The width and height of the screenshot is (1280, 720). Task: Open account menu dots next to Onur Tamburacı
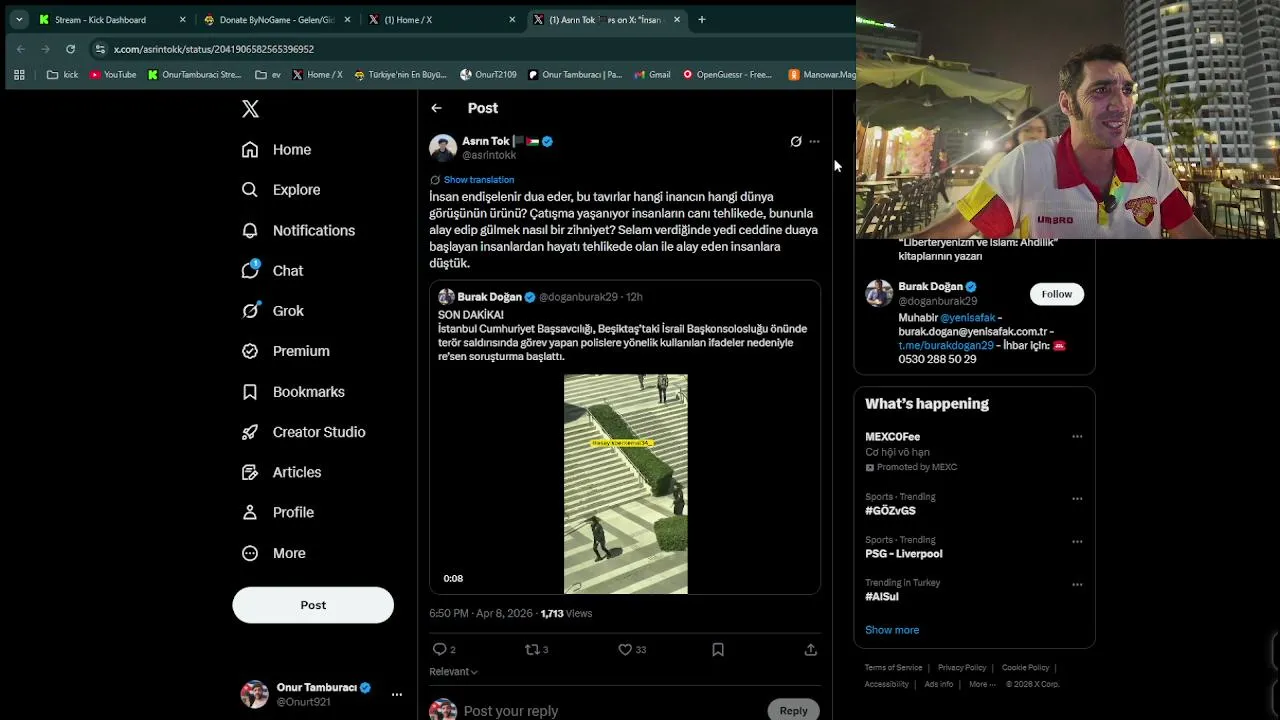397,694
